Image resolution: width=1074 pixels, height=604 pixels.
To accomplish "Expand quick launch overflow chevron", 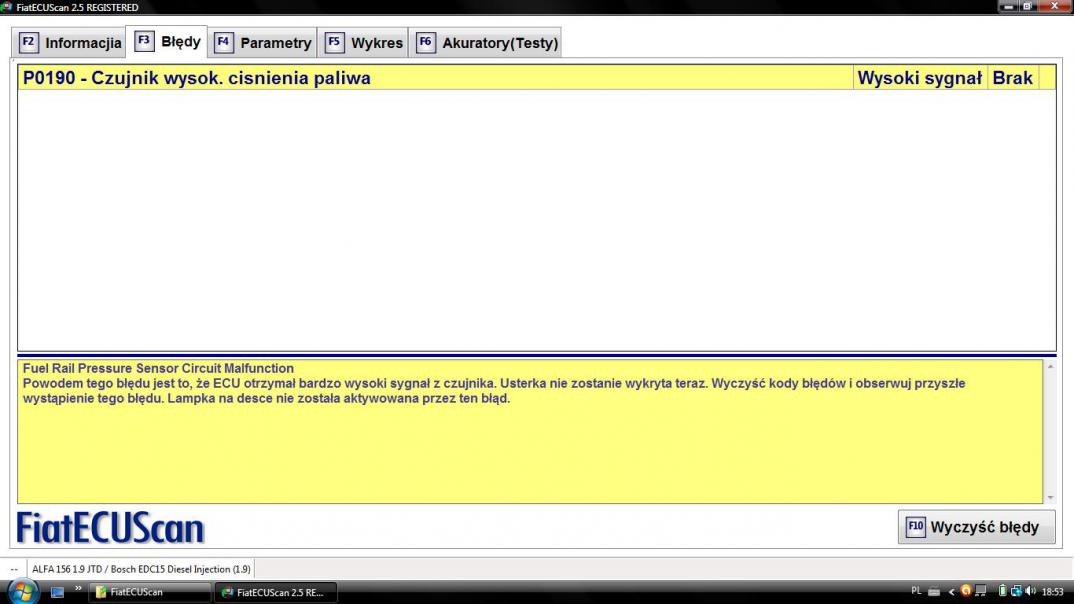I will (x=78, y=588).
